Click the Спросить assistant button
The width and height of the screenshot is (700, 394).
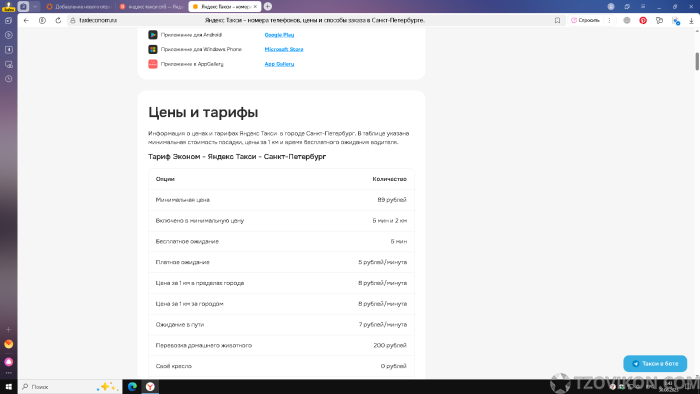(585, 21)
